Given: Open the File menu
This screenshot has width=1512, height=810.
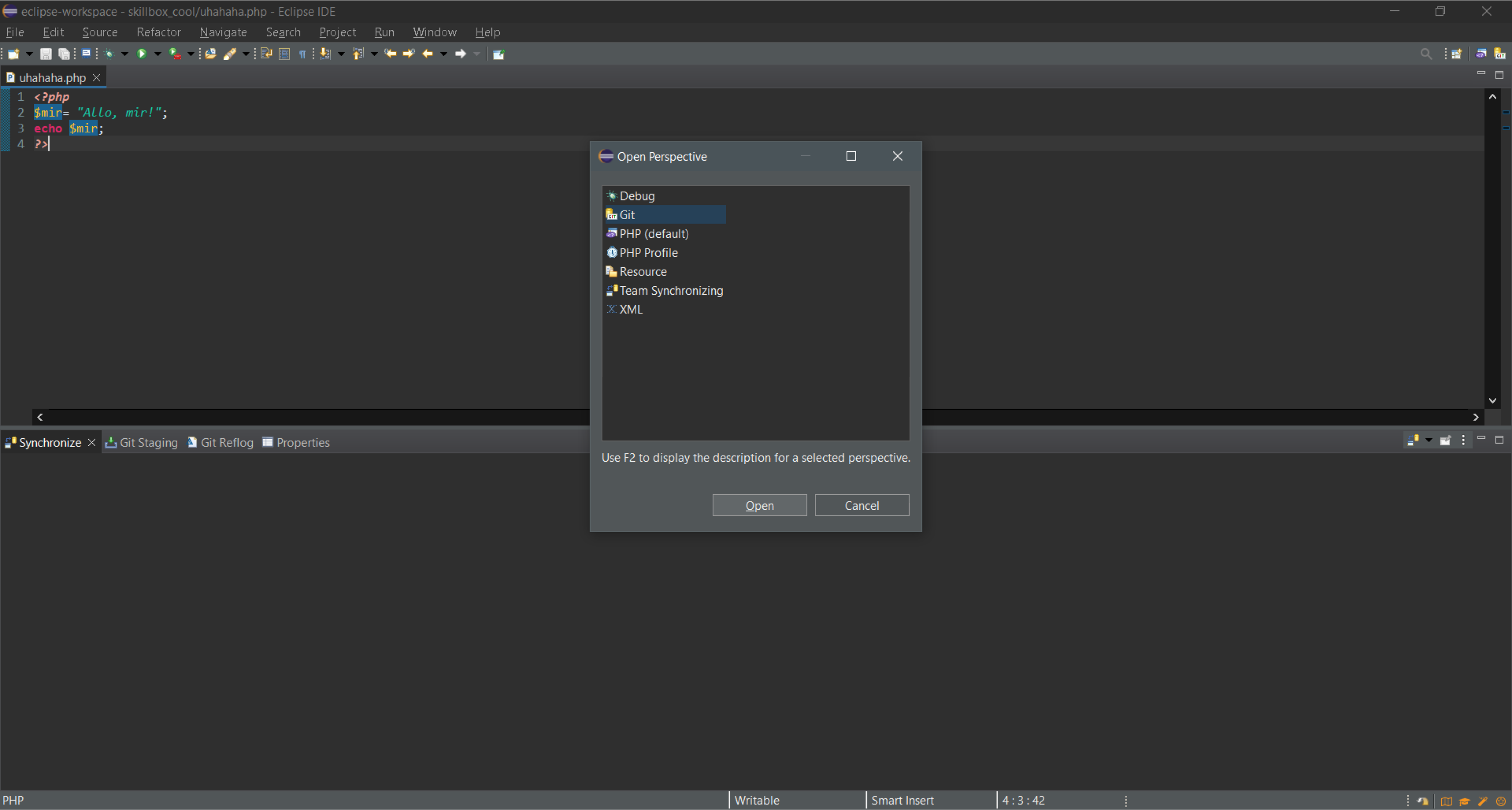Looking at the screenshot, I should [x=15, y=32].
